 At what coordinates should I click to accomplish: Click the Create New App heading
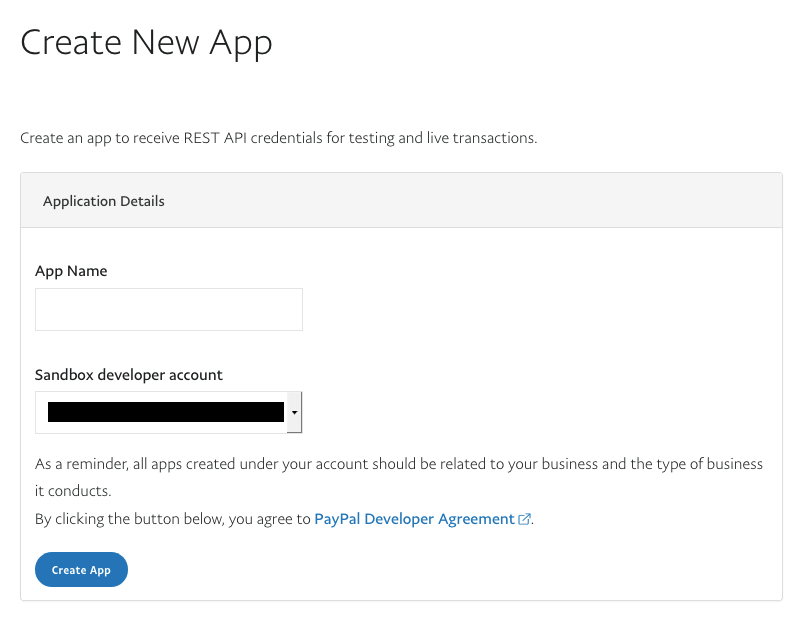tap(146, 43)
